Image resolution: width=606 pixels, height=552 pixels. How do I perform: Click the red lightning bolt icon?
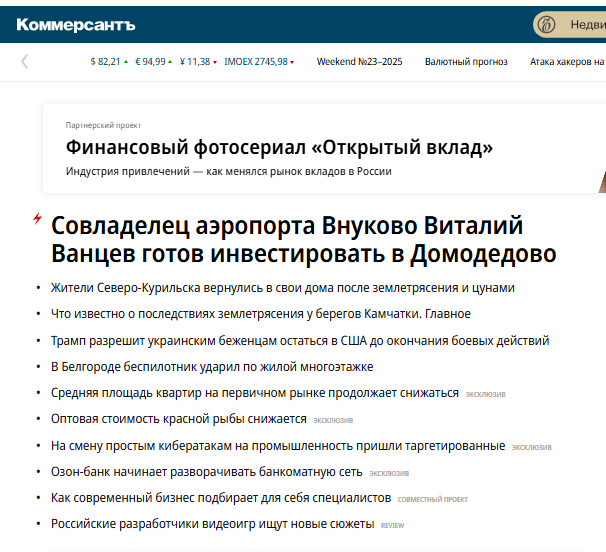coord(37,218)
